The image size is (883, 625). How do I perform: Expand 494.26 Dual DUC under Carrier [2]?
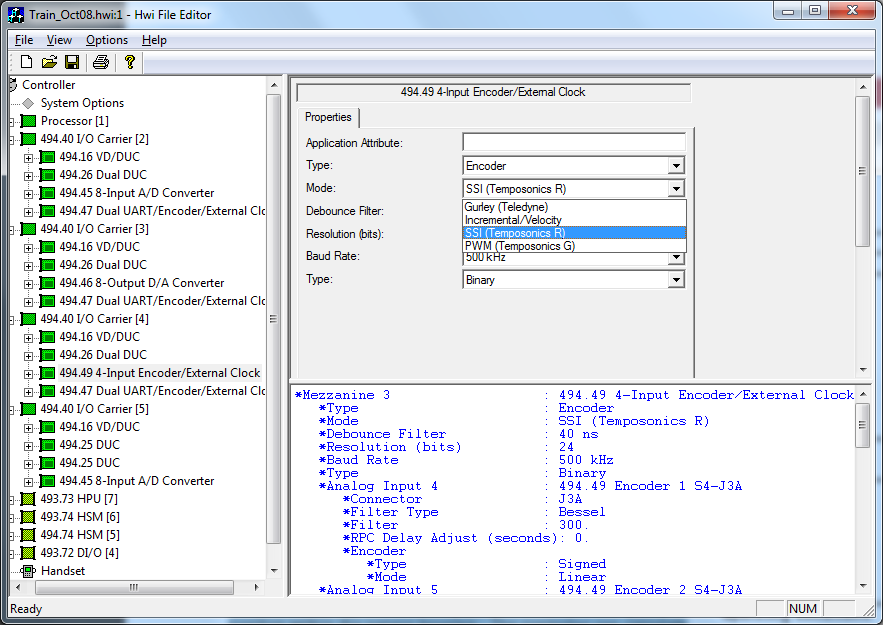(28, 176)
